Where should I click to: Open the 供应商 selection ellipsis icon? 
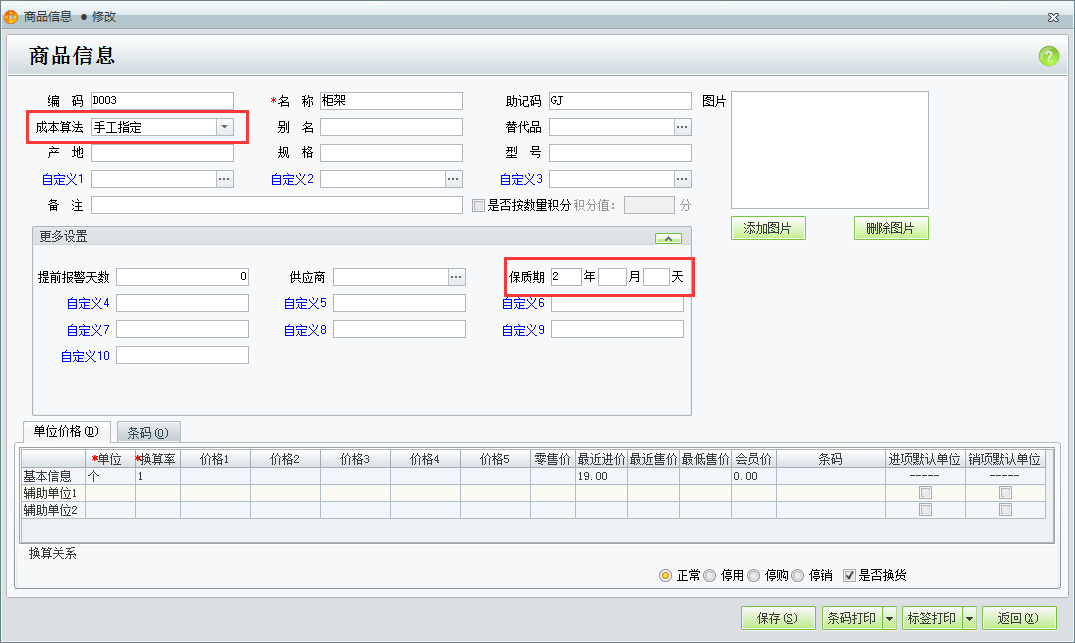[456, 276]
